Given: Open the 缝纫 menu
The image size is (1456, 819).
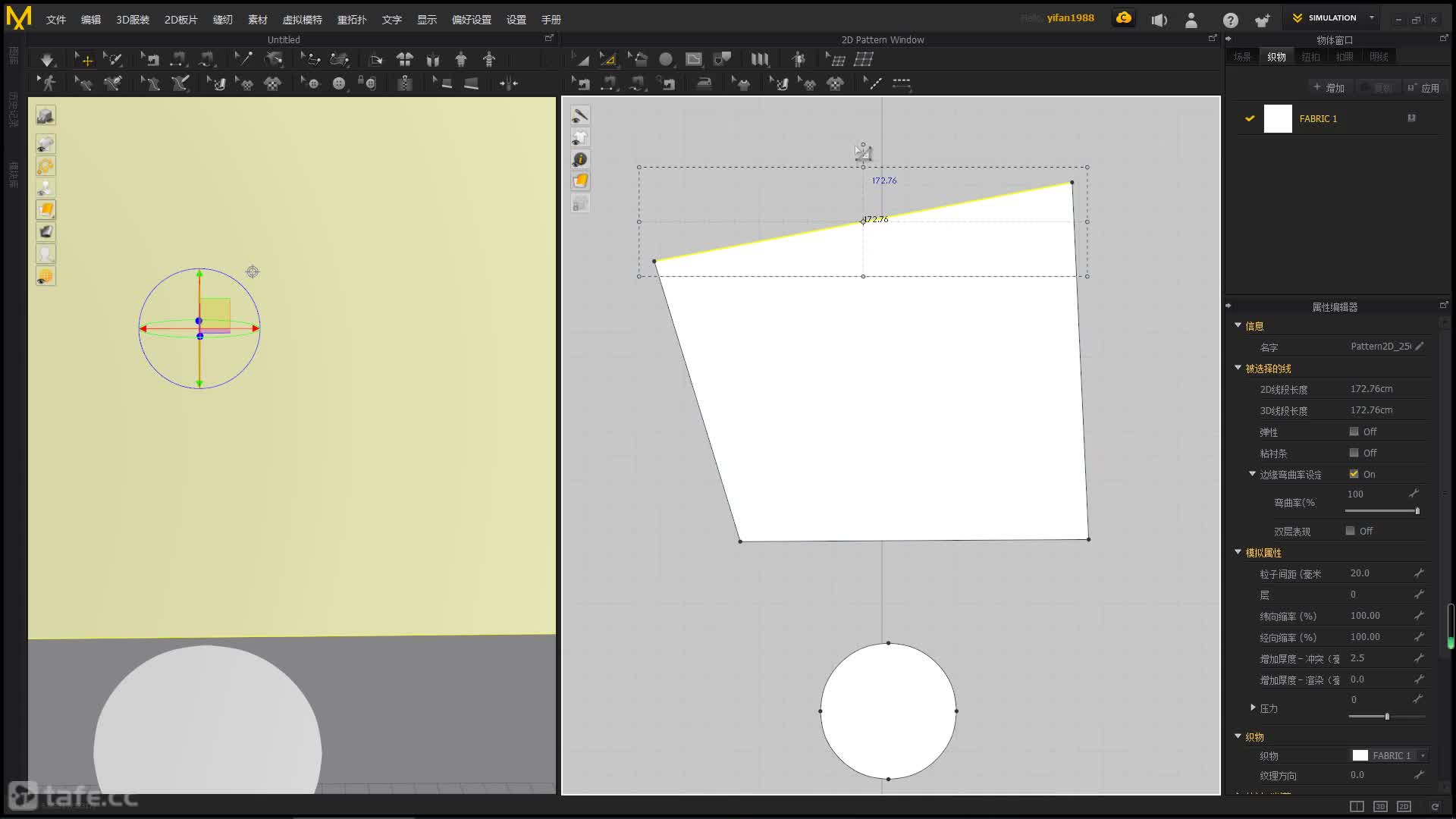Looking at the screenshot, I should (x=222, y=20).
